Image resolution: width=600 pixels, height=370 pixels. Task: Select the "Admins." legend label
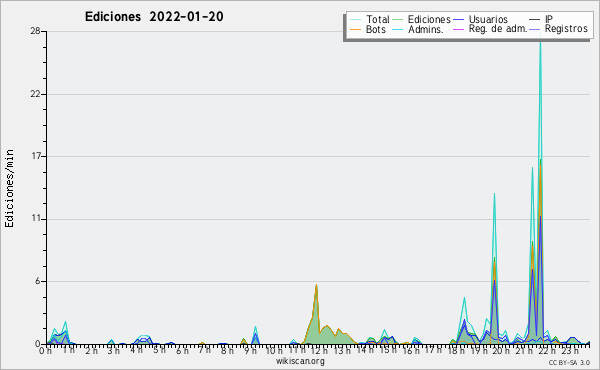click(x=426, y=29)
